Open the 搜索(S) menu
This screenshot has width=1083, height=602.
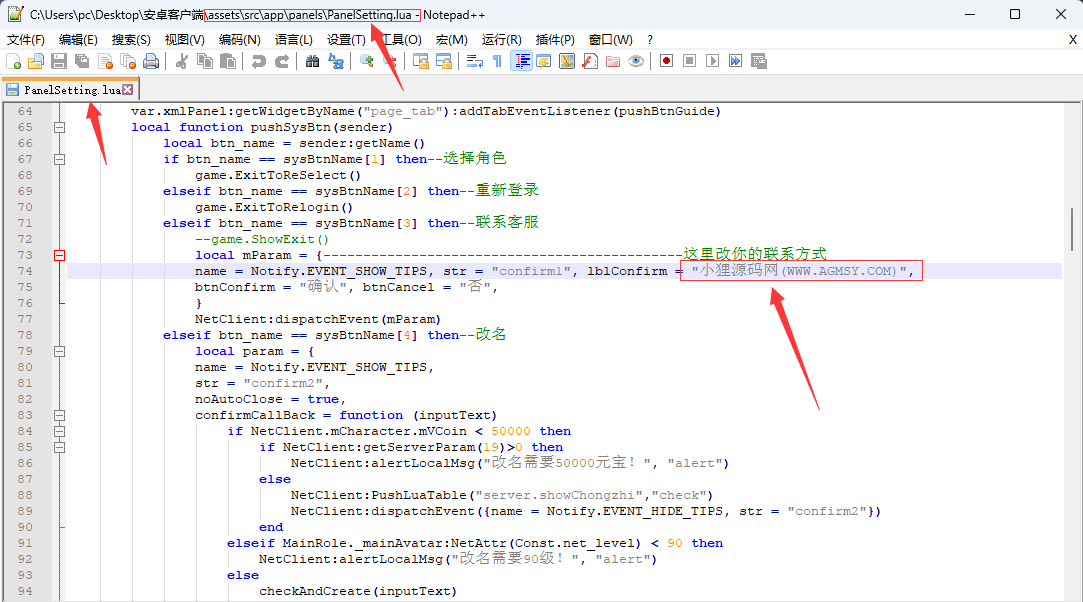coord(131,39)
